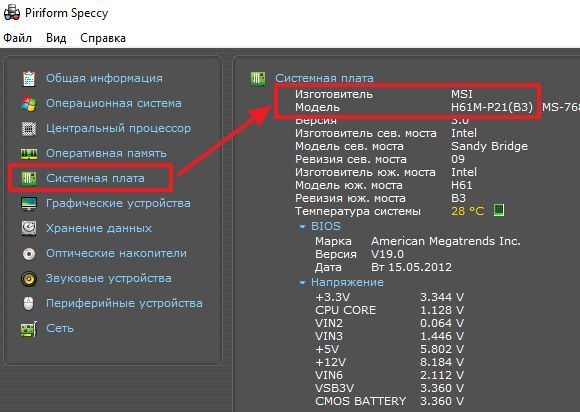Click the Изготовитель сев. моста label

click(366, 133)
